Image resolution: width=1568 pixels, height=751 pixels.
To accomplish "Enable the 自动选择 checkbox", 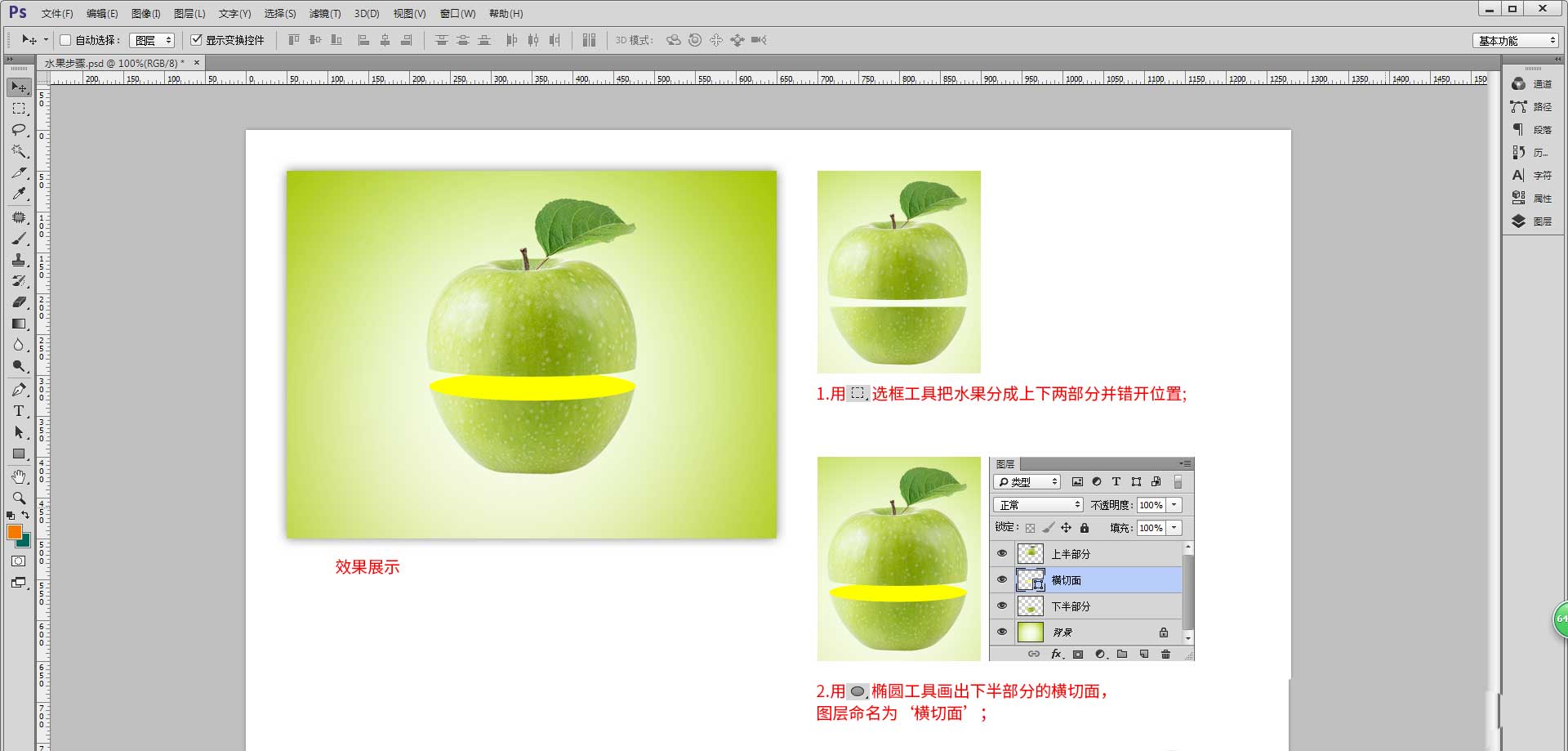I will (65, 40).
